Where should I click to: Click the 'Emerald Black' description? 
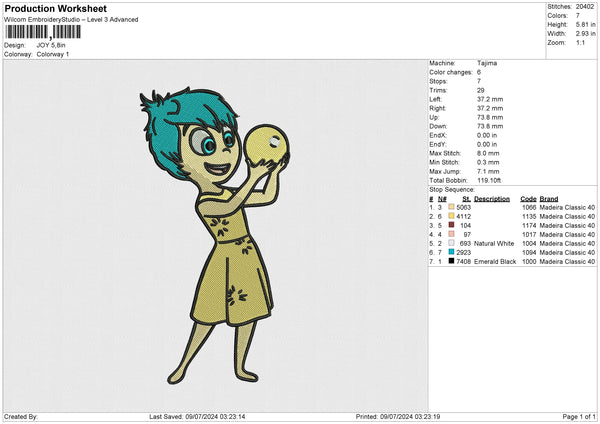coord(495,261)
